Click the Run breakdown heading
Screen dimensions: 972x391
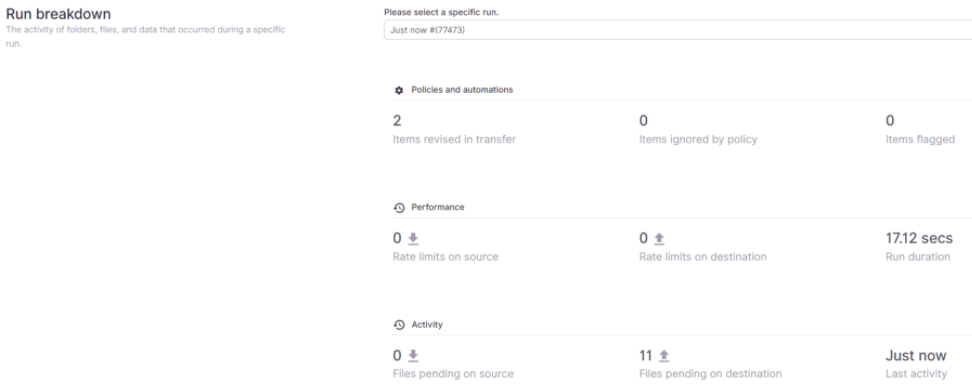[x=58, y=14]
